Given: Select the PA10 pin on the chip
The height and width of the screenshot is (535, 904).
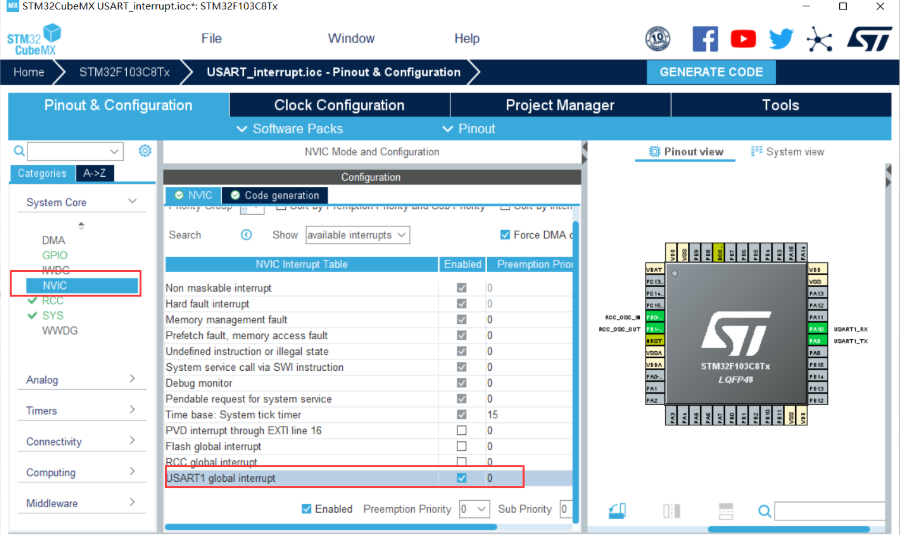Looking at the screenshot, I should [x=817, y=329].
